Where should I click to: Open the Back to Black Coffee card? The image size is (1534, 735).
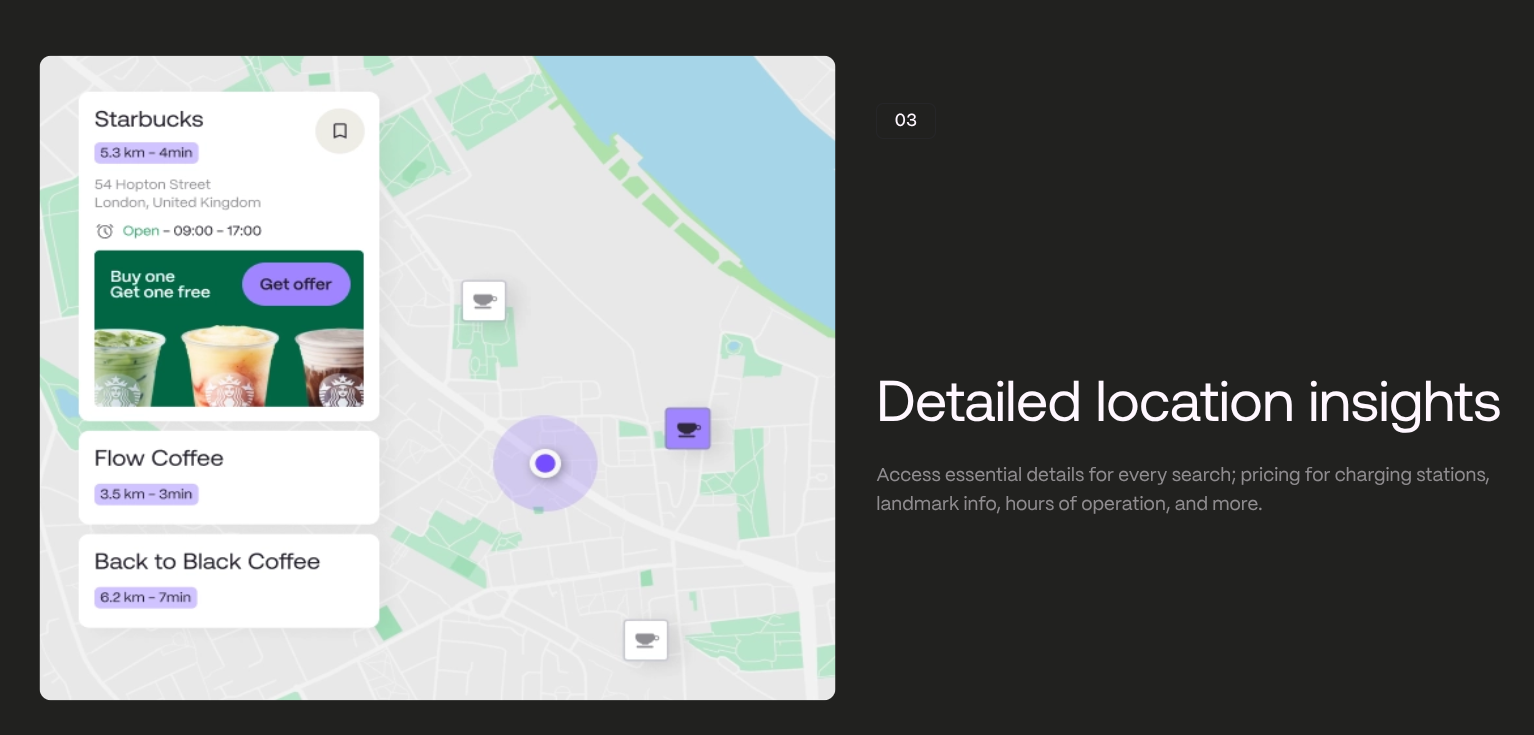coord(229,581)
